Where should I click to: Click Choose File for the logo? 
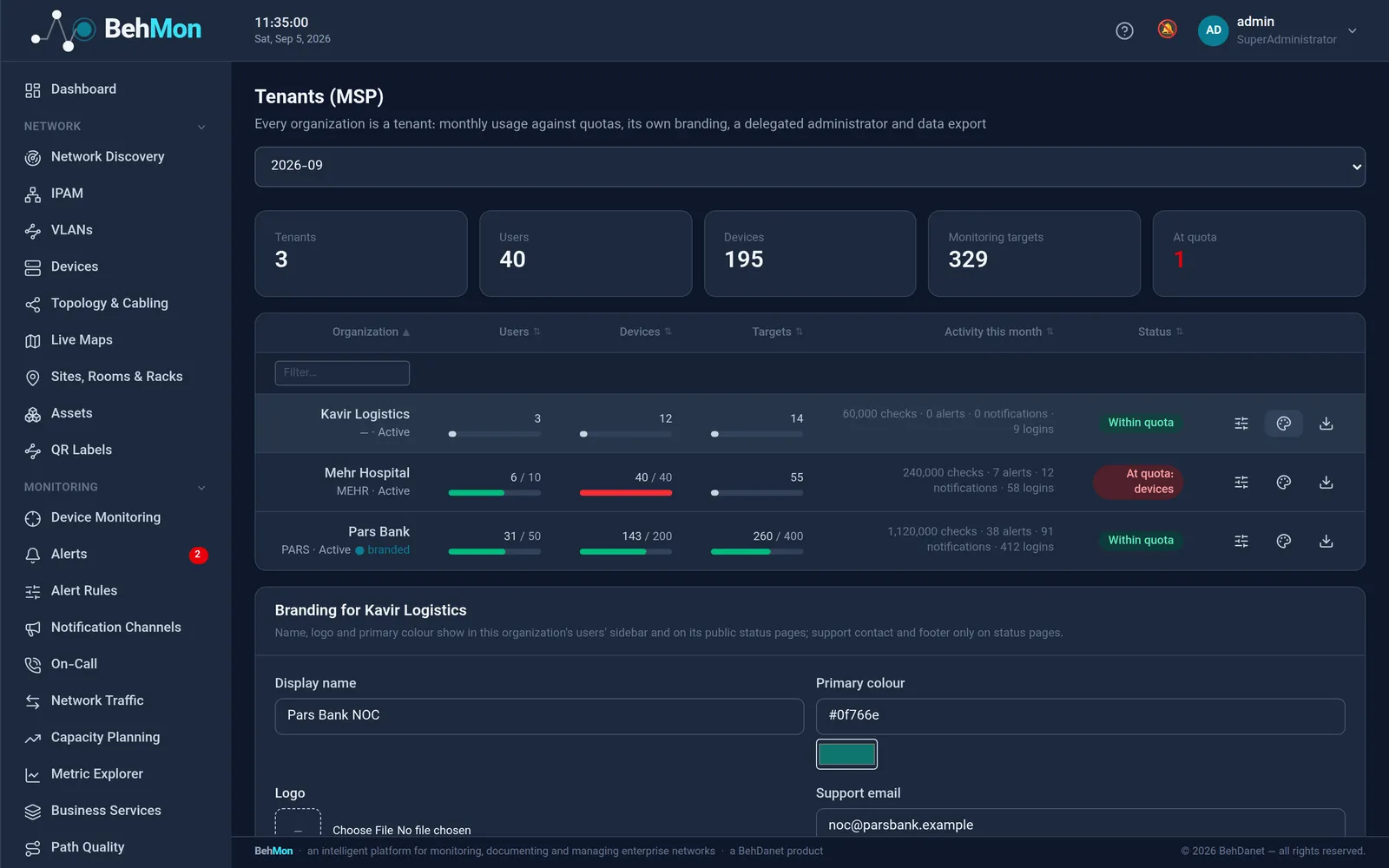pyautogui.click(x=363, y=830)
